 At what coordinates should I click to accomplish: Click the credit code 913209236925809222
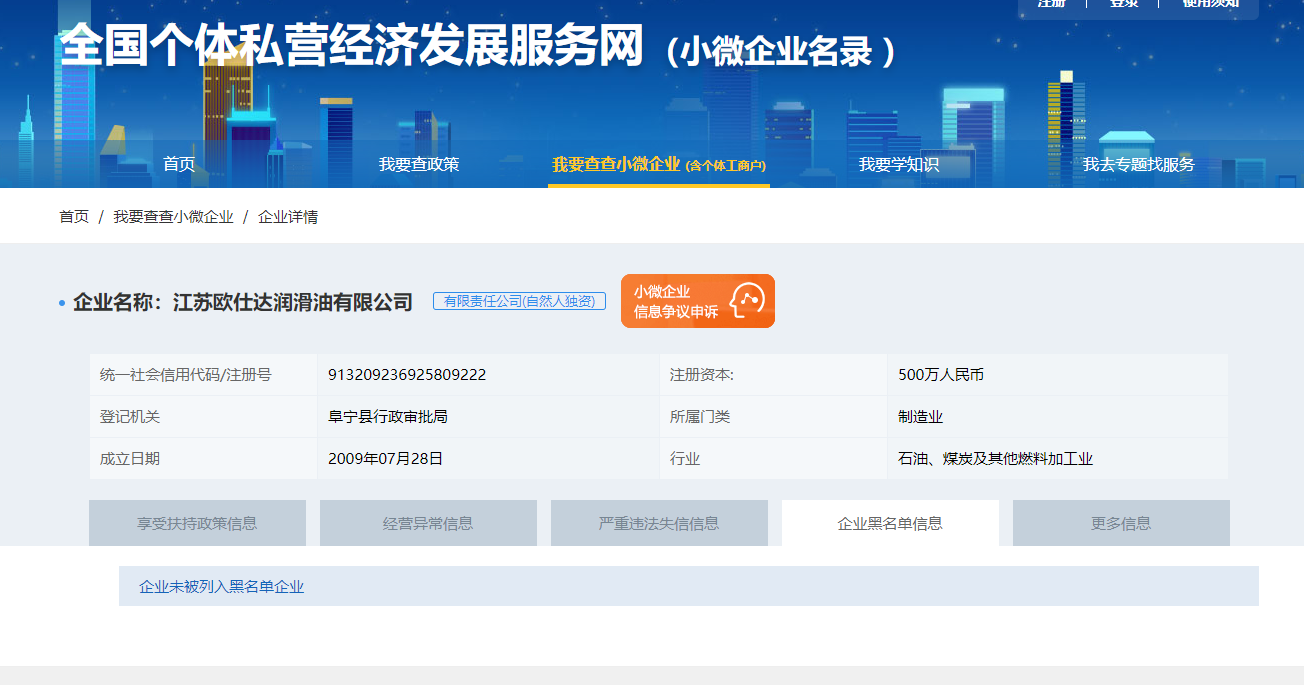coord(407,375)
